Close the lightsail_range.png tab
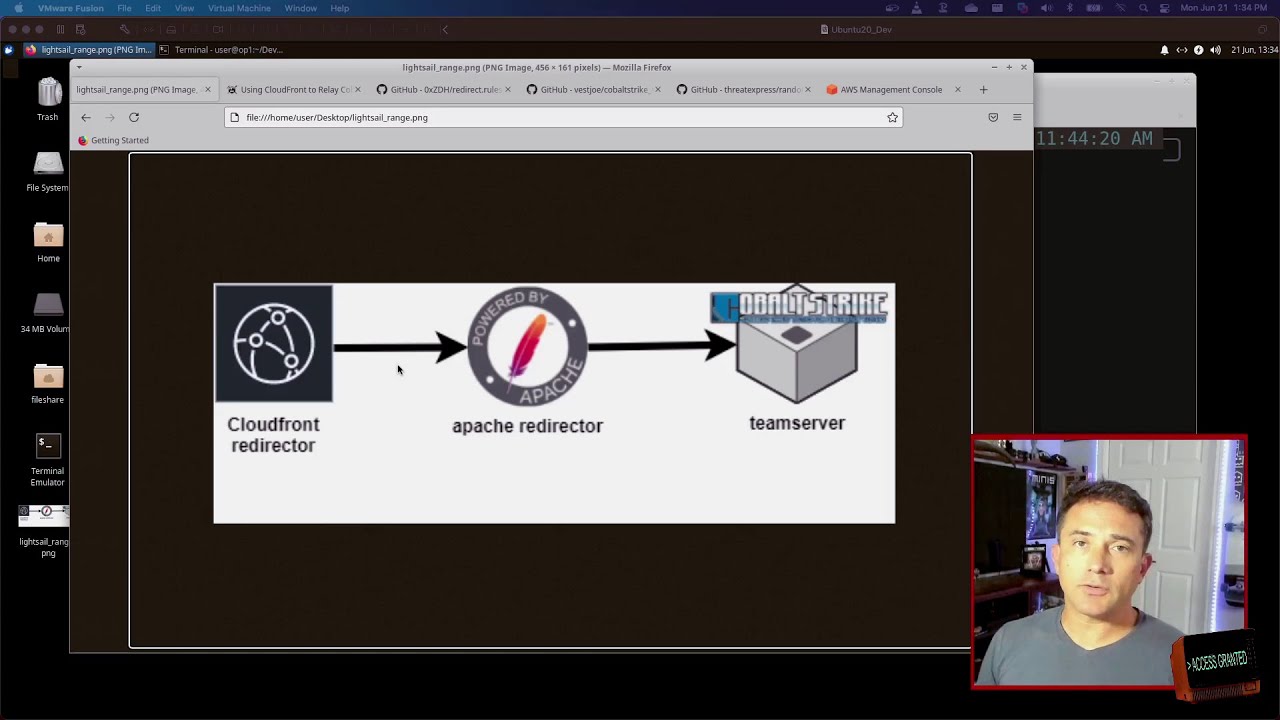The height and width of the screenshot is (720, 1280). pyautogui.click(x=207, y=89)
